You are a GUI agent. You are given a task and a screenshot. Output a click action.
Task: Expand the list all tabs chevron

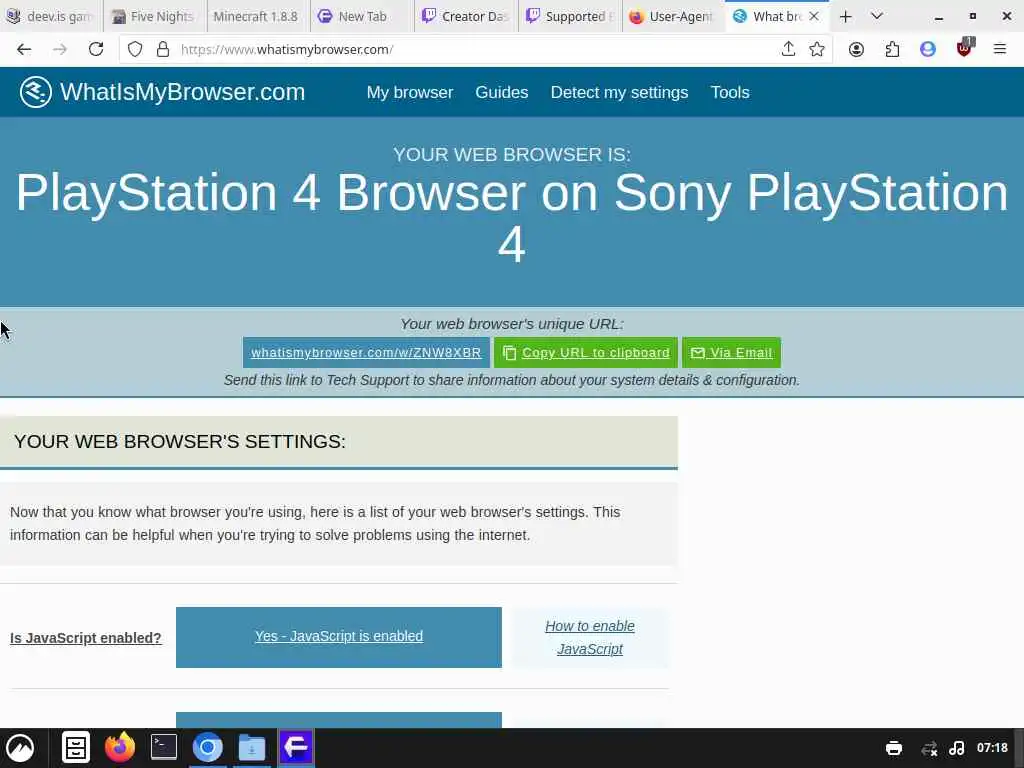[877, 16]
